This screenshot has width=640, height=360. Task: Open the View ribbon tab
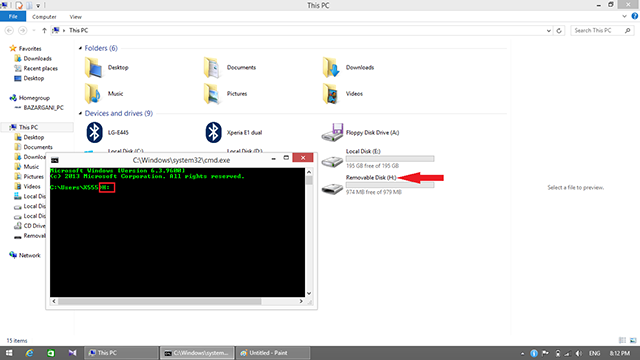tap(76, 17)
